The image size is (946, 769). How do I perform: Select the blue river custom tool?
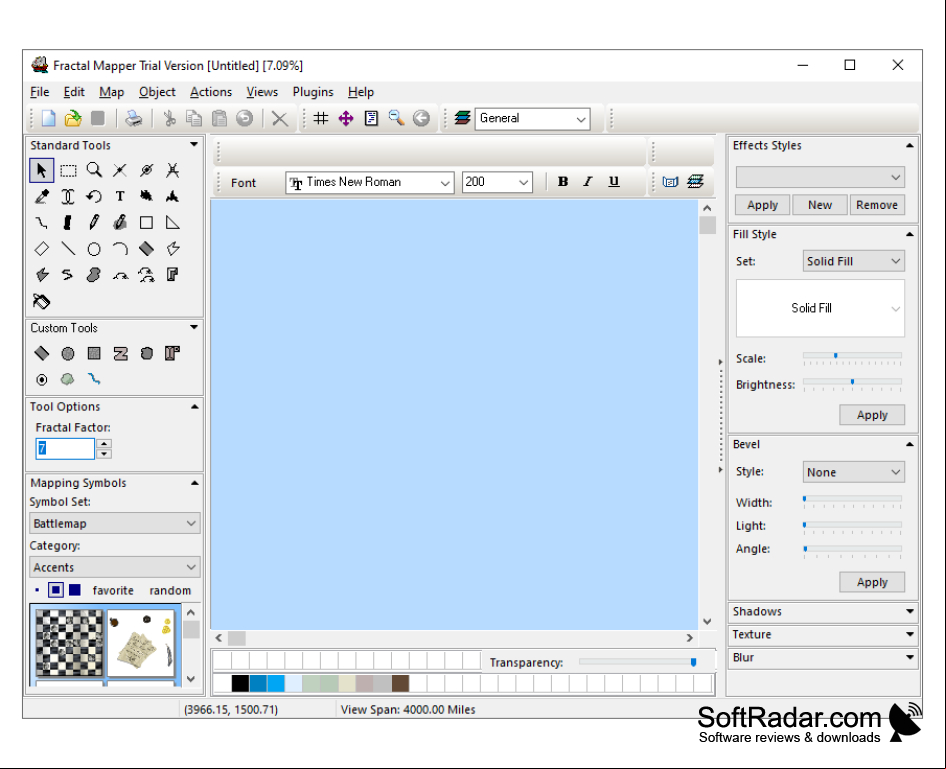pyautogui.click(x=94, y=379)
